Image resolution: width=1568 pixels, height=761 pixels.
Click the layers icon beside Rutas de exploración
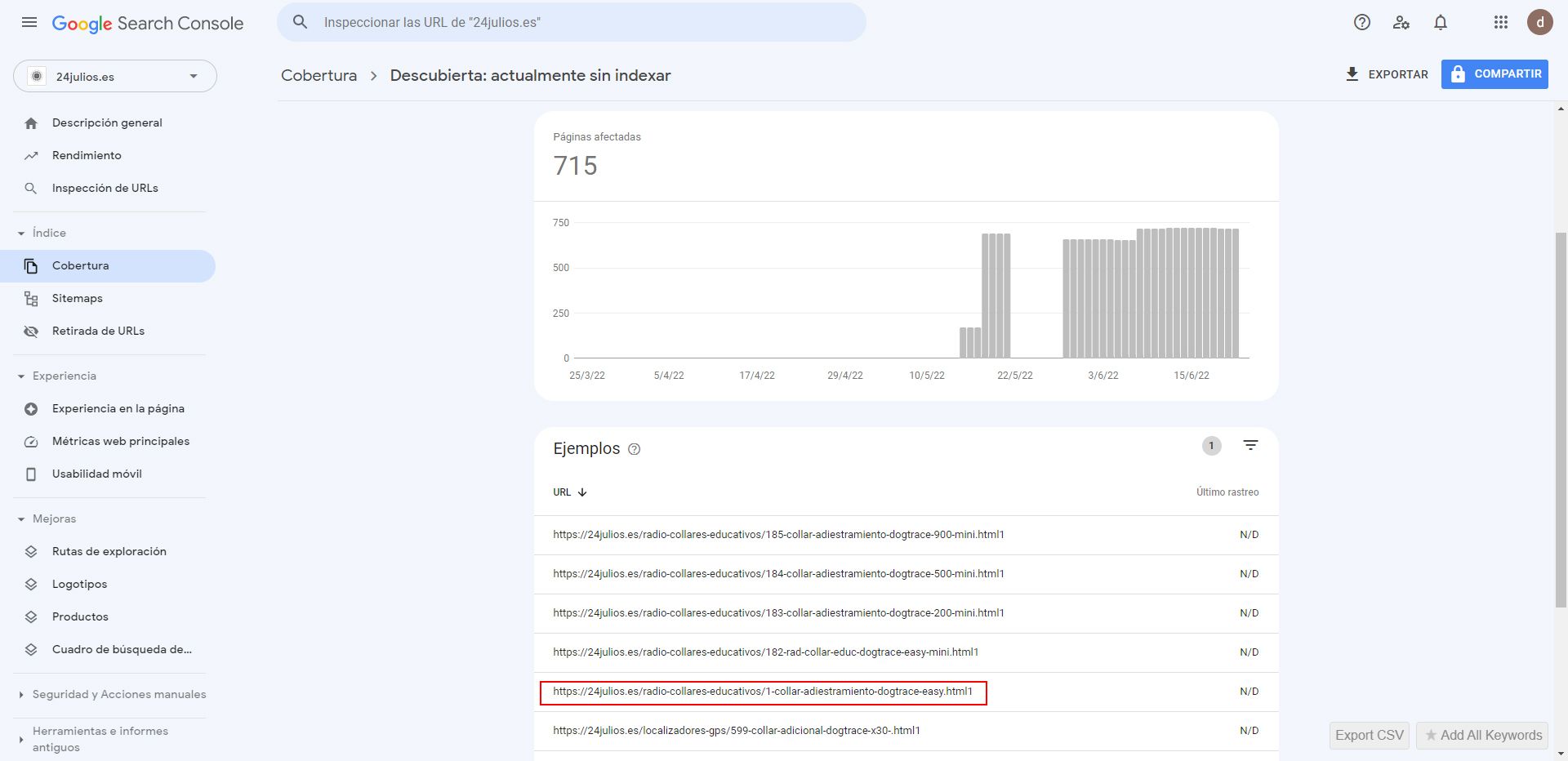pyautogui.click(x=31, y=552)
